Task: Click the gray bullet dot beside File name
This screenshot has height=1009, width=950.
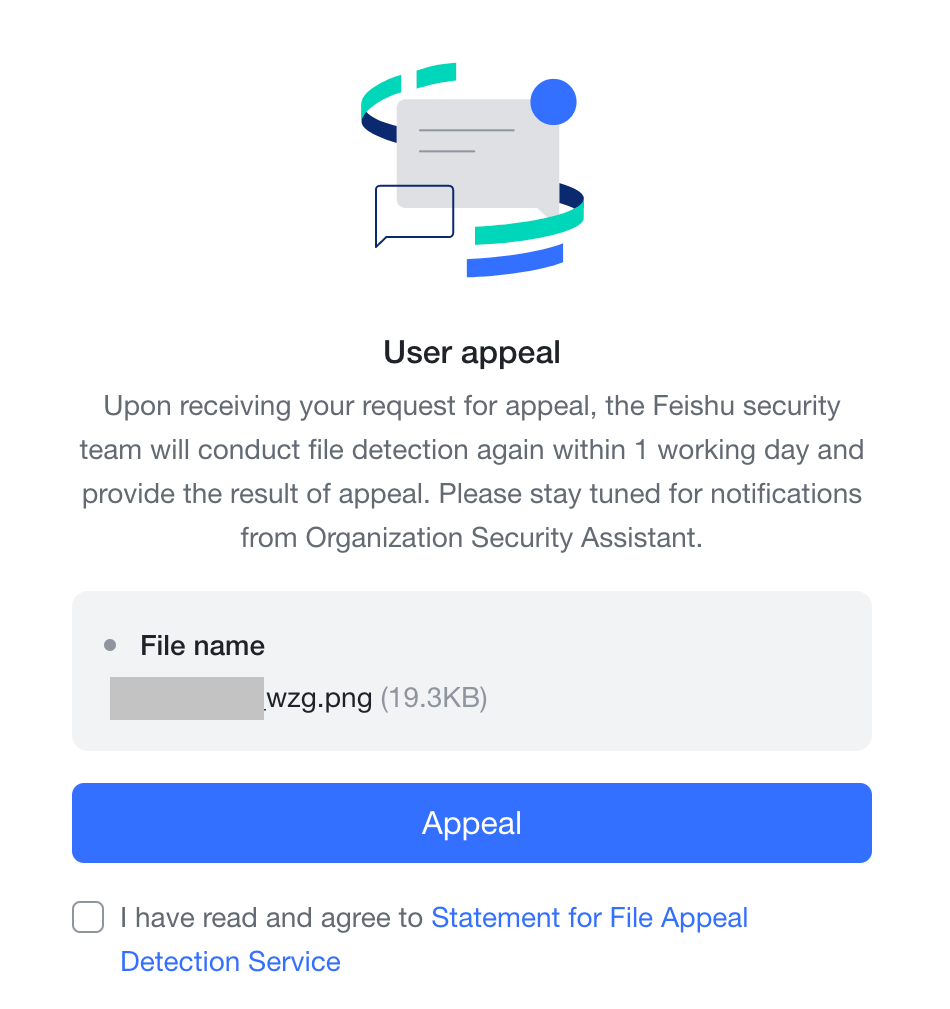Action: (110, 645)
